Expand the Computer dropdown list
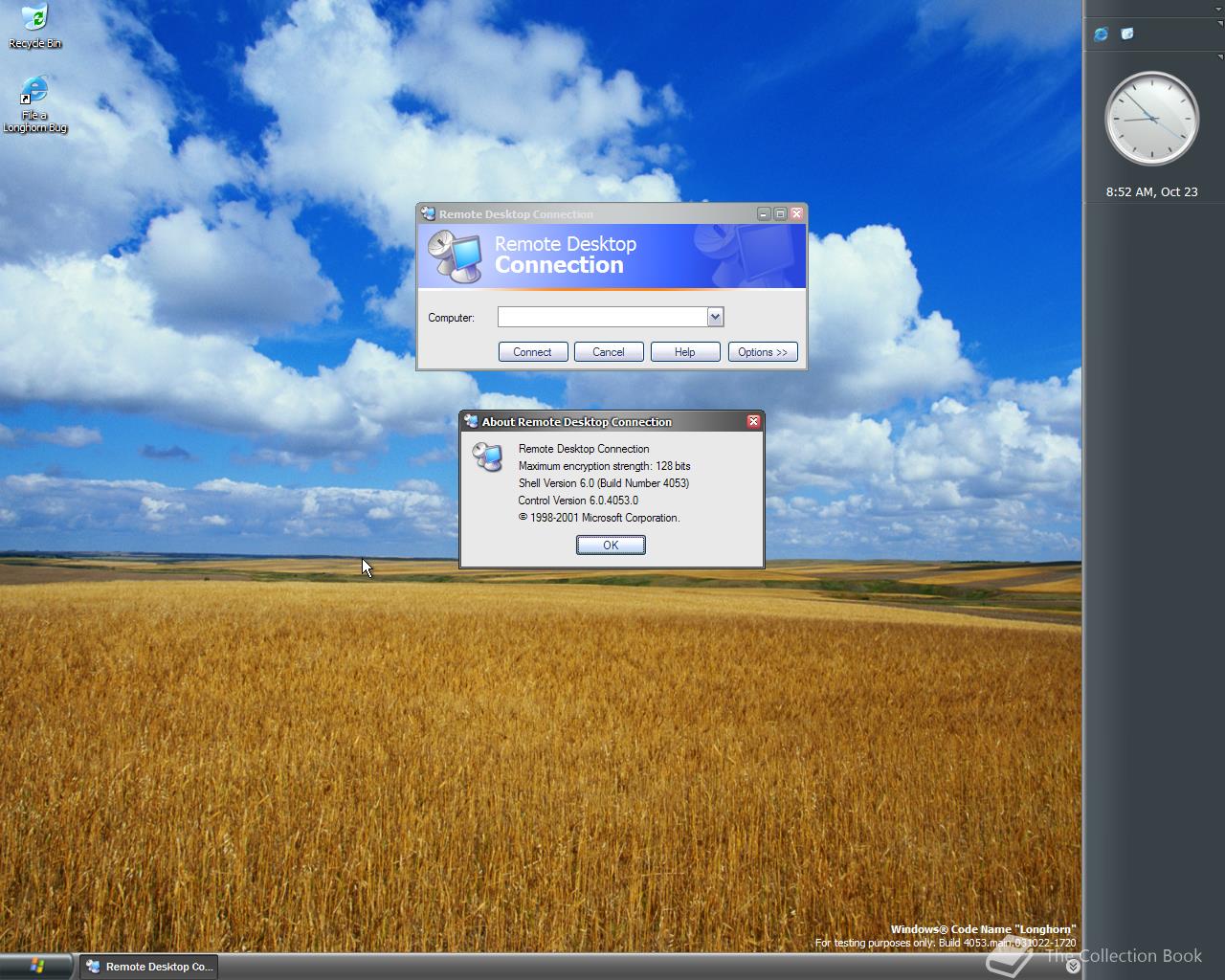This screenshot has width=1225, height=980. click(715, 317)
